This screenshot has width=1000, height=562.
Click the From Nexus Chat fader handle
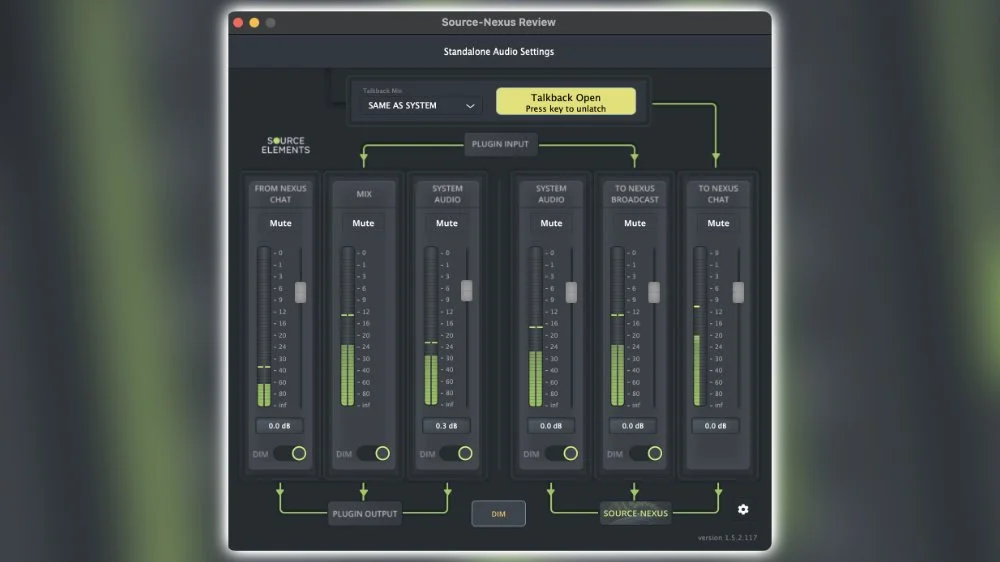click(x=300, y=292)
